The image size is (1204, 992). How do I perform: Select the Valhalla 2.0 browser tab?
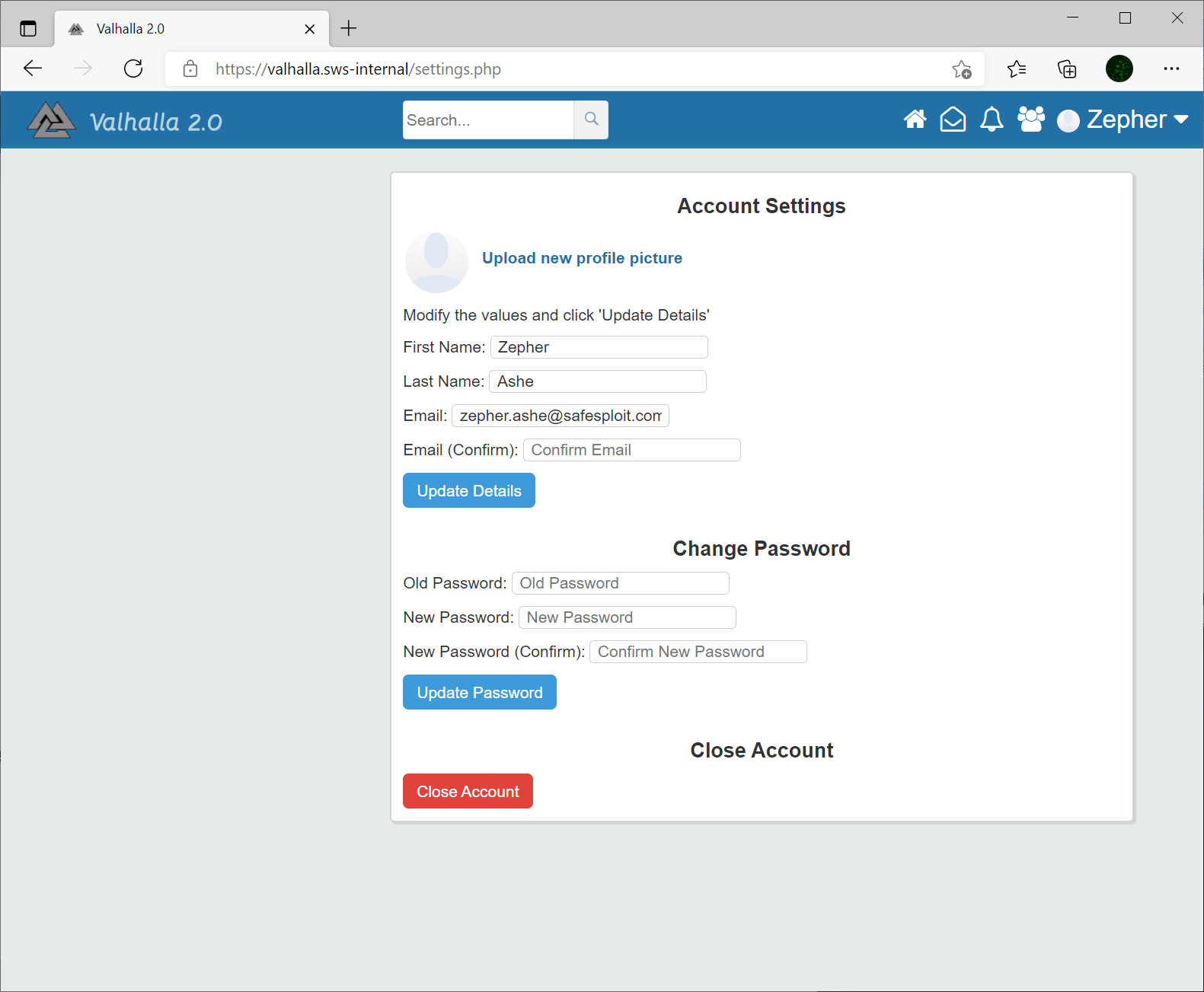(x=192, y=29)
